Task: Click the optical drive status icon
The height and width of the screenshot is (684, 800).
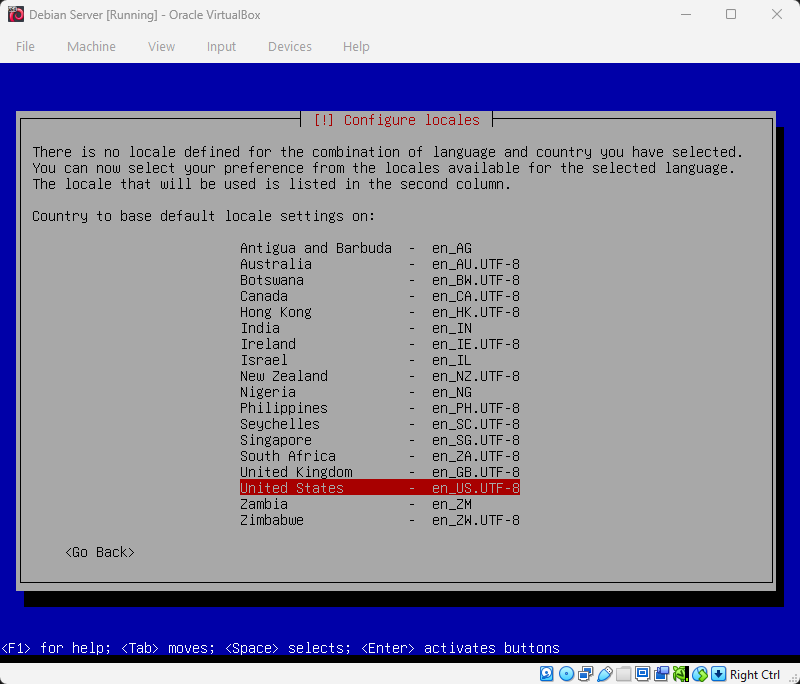Action: (x=567, y=673)
